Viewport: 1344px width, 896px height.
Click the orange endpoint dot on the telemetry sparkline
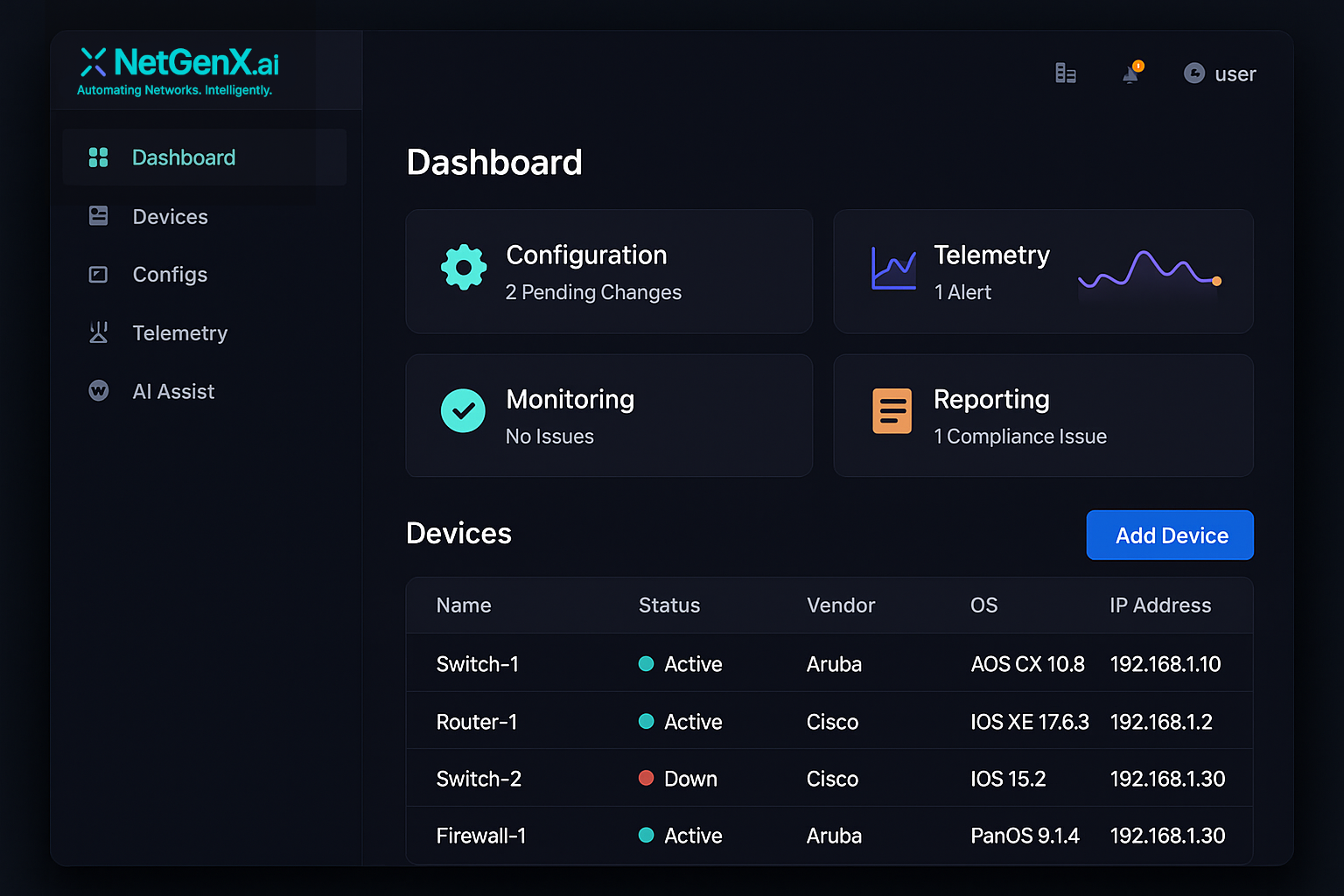1216,280
